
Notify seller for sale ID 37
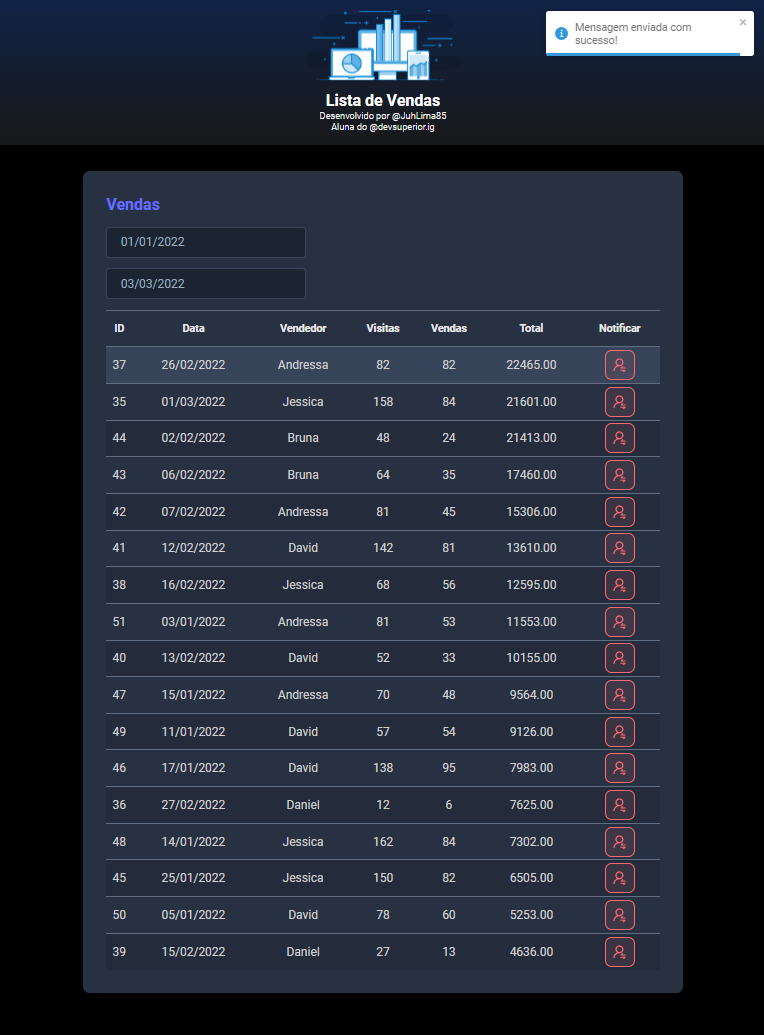(x=619, y=365)
